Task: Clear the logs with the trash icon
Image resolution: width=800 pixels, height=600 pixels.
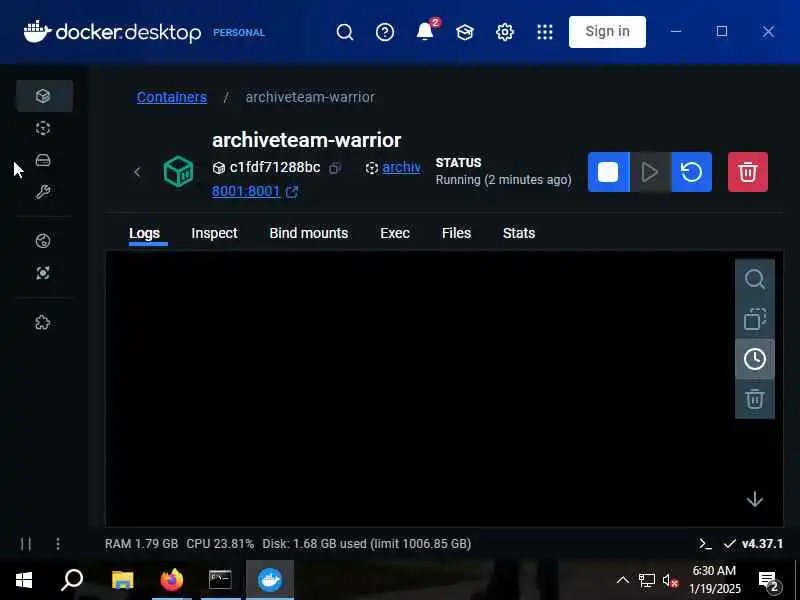Action: click(755, 398)
